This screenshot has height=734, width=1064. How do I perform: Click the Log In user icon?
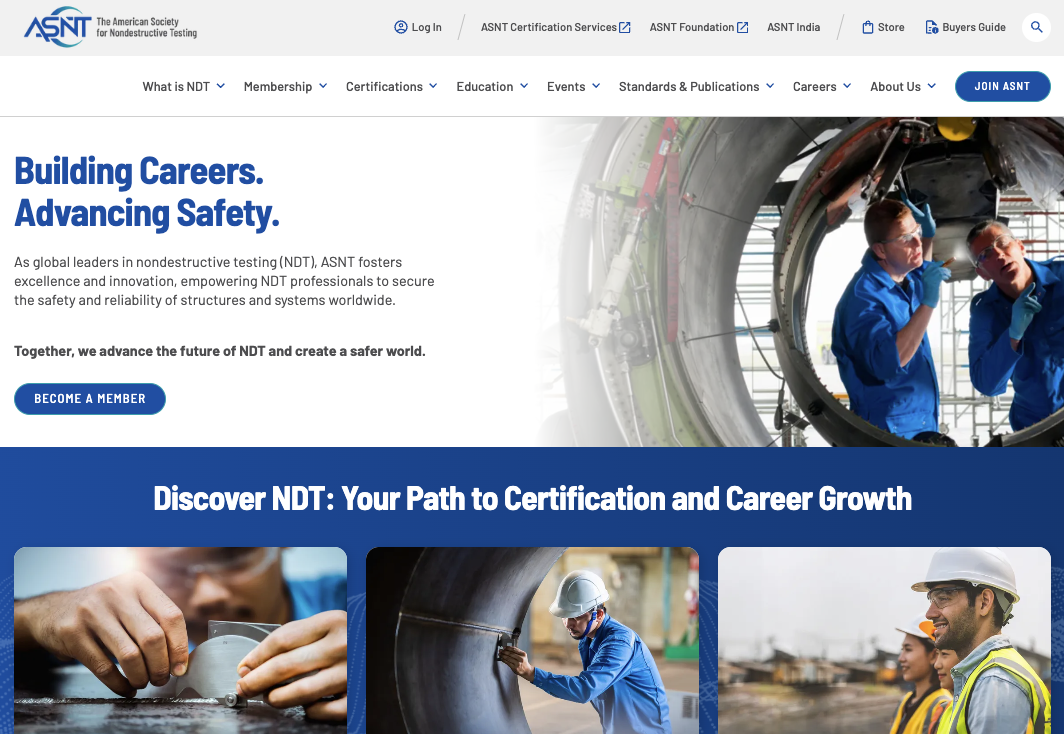click(401, 27)
